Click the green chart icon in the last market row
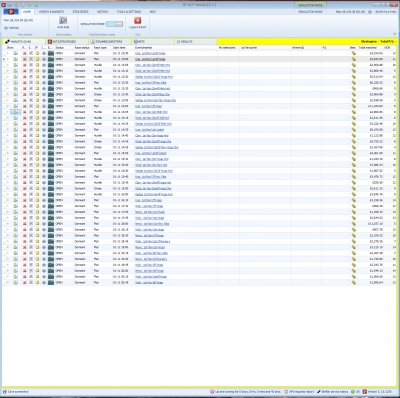 point(15,282)
